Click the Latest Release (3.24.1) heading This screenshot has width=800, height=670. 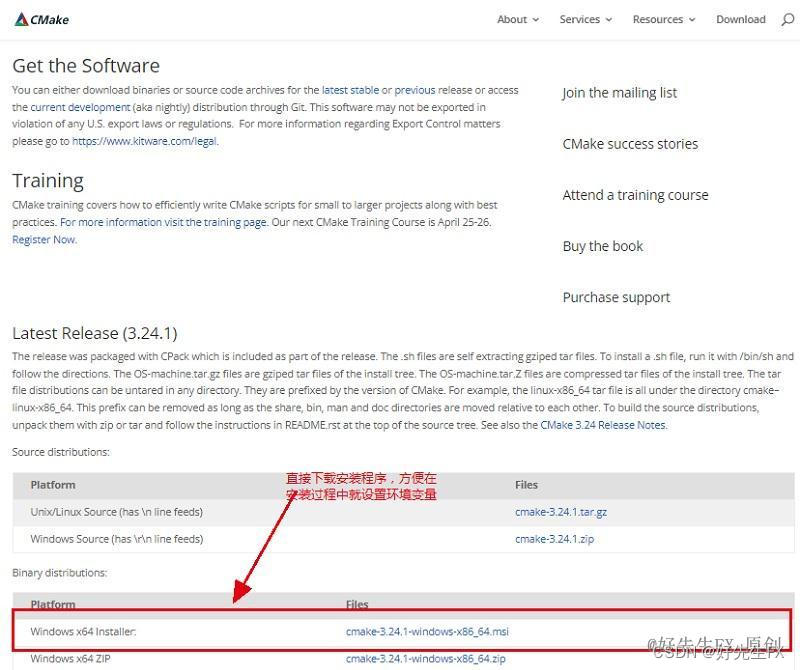click(94, 333)
